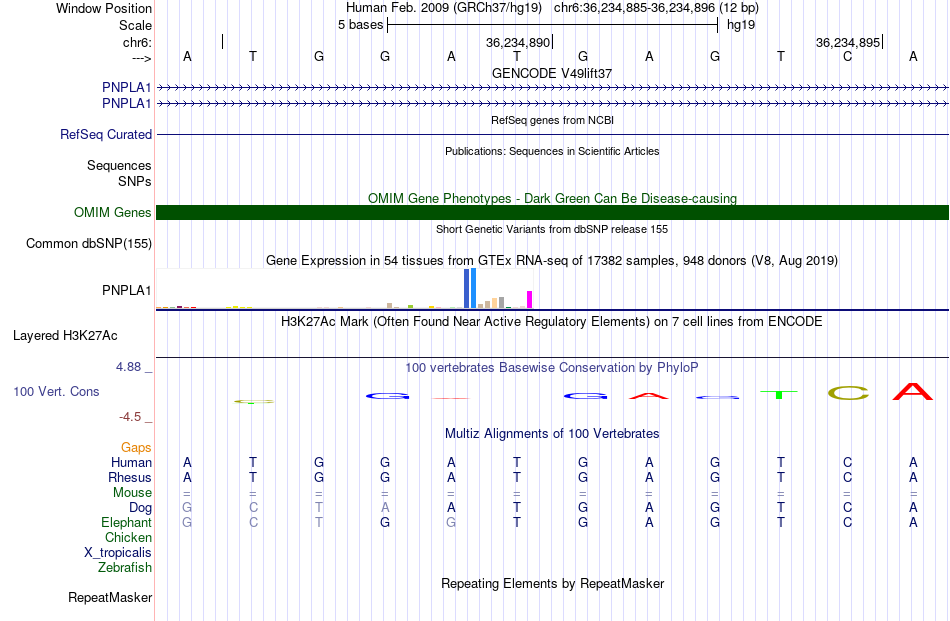Viewport: 950px width, 621px height.
Task: Open the 100 Vert. Cons track label
Action: [56, 391]
